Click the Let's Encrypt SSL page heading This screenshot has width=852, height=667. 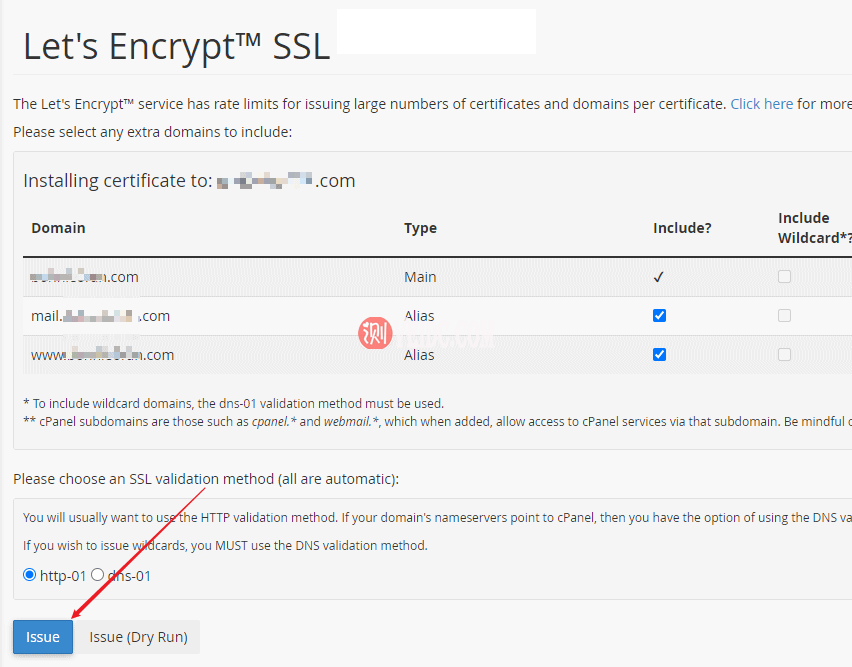tap(176, 46)
